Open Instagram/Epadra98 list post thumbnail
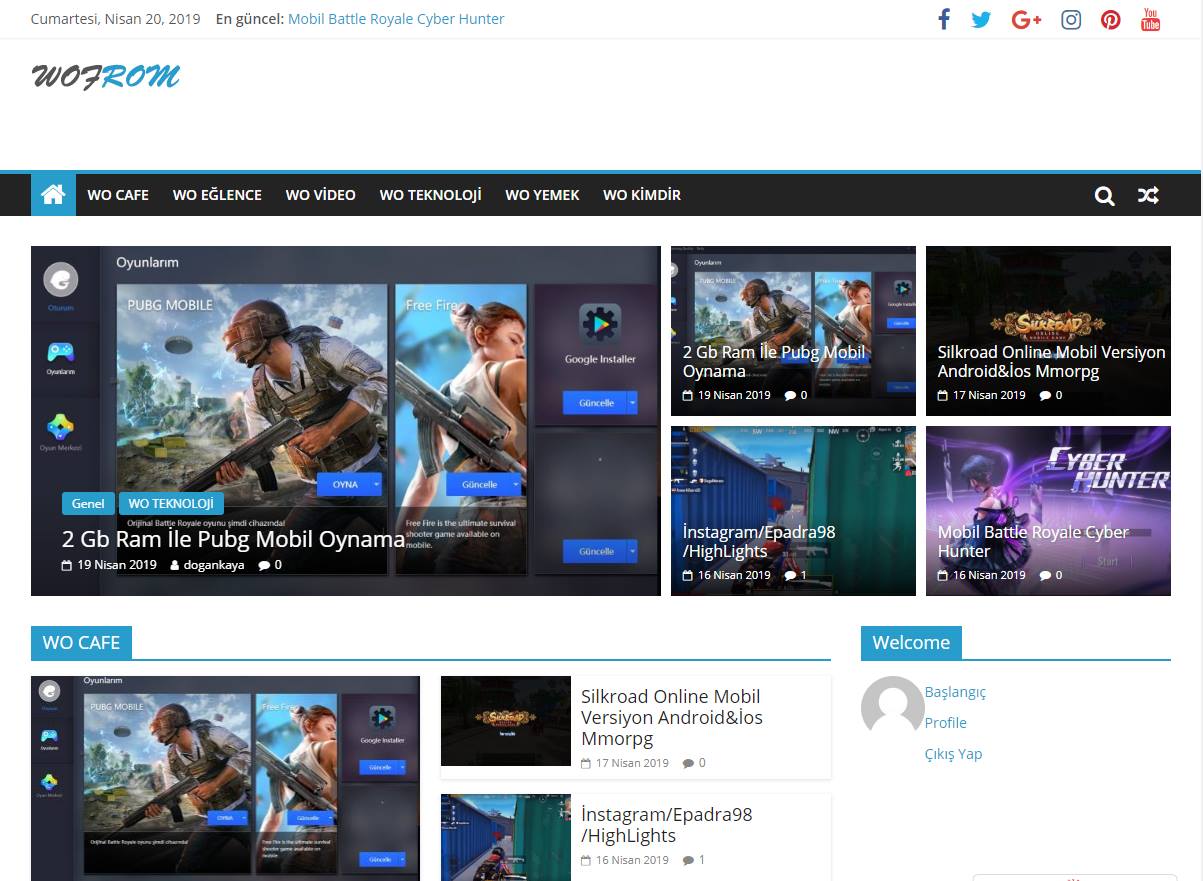 point(506,838)
